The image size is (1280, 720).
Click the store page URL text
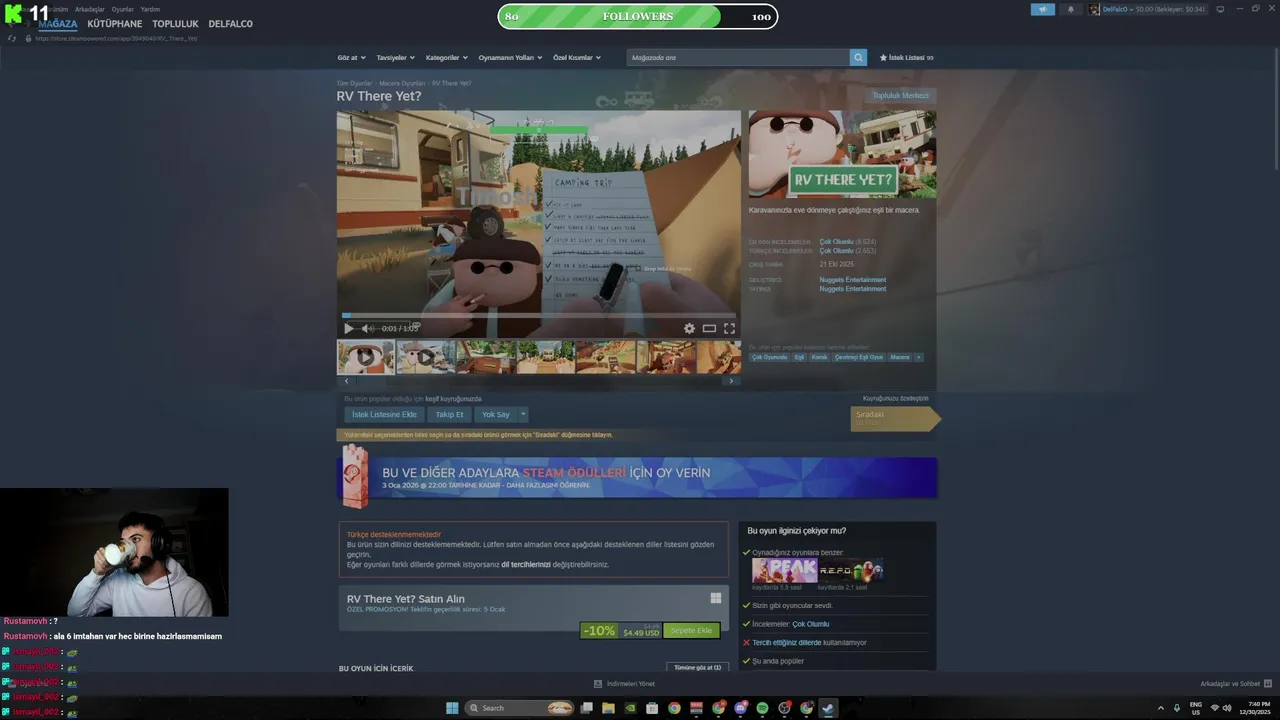[x=116, y=38]
